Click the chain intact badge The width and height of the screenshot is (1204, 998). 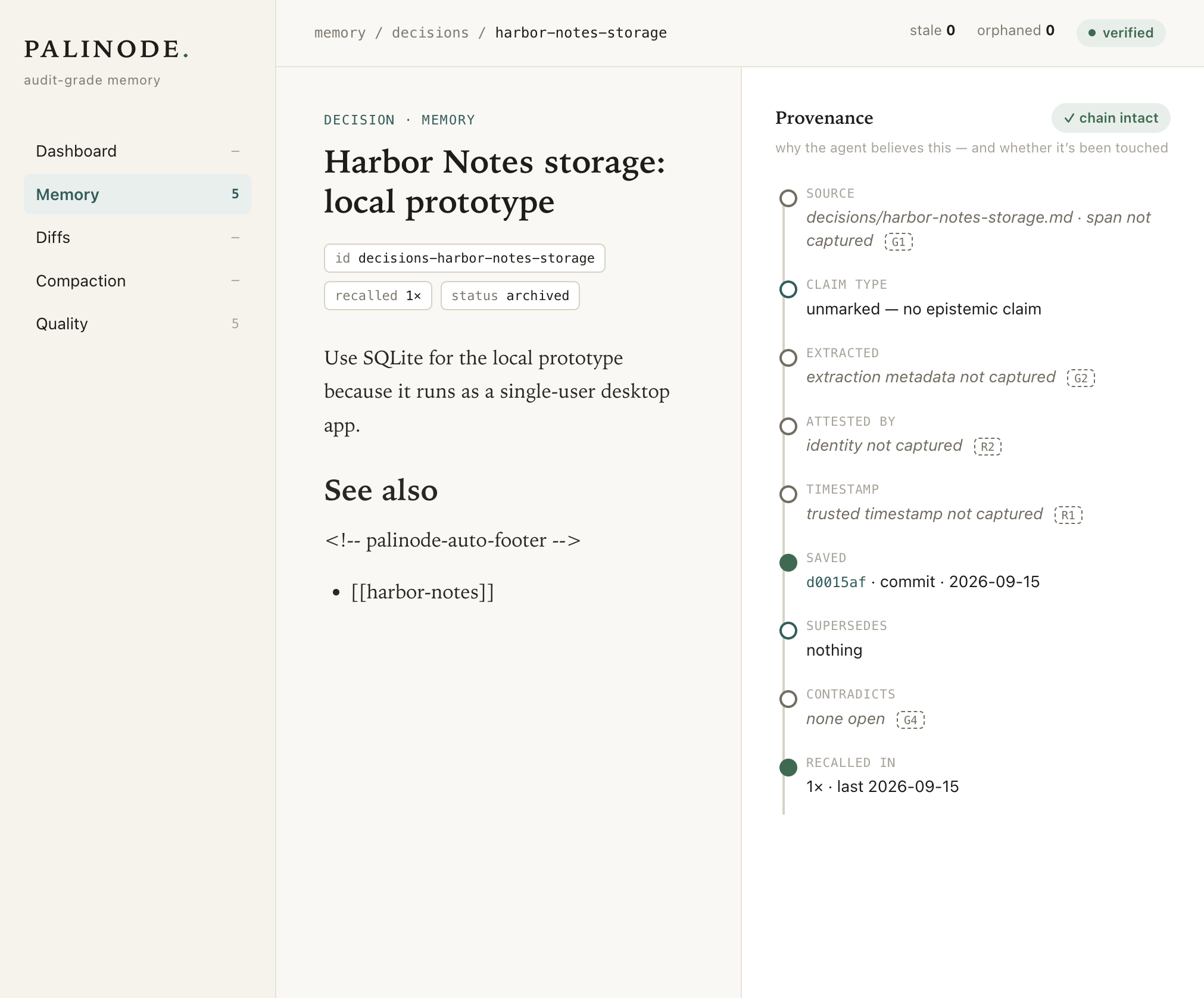[x=1111, y=118]
